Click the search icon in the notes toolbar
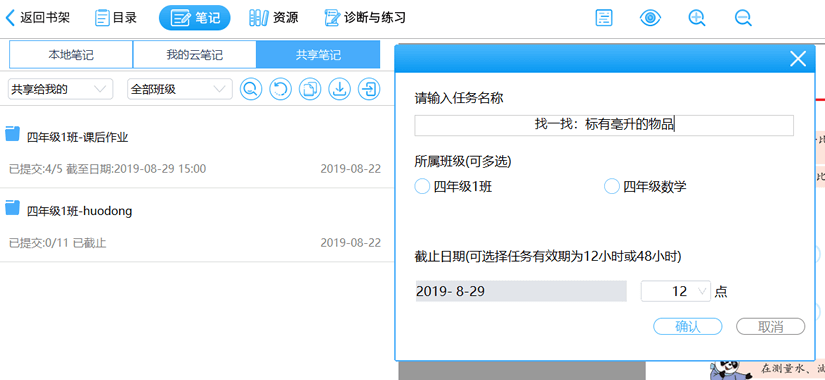This screenshot has height=380, width=825. click(x=251, y=89)
